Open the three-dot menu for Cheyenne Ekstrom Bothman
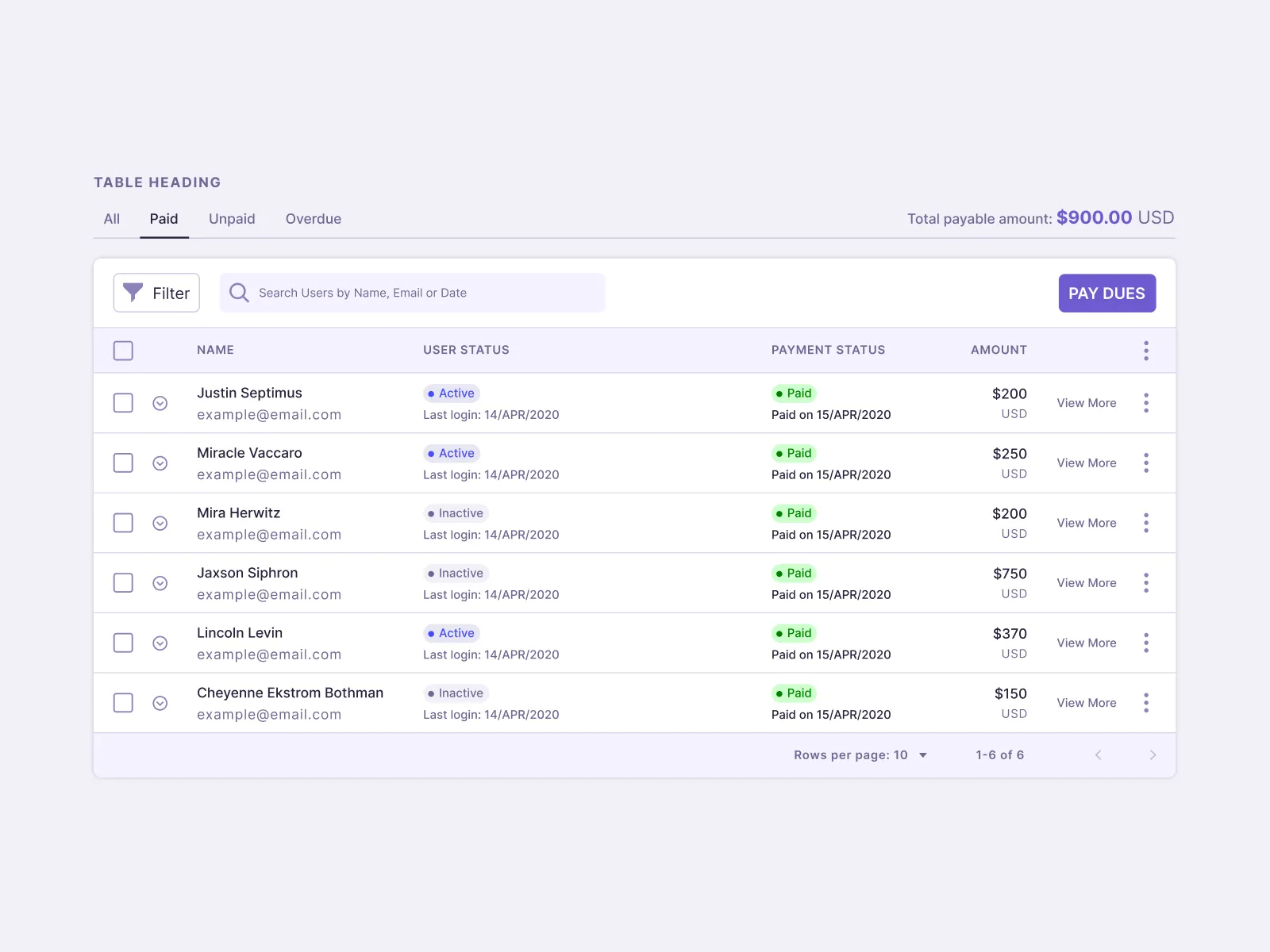This screenshot has width=1270, height=952. pos(1146,703)
